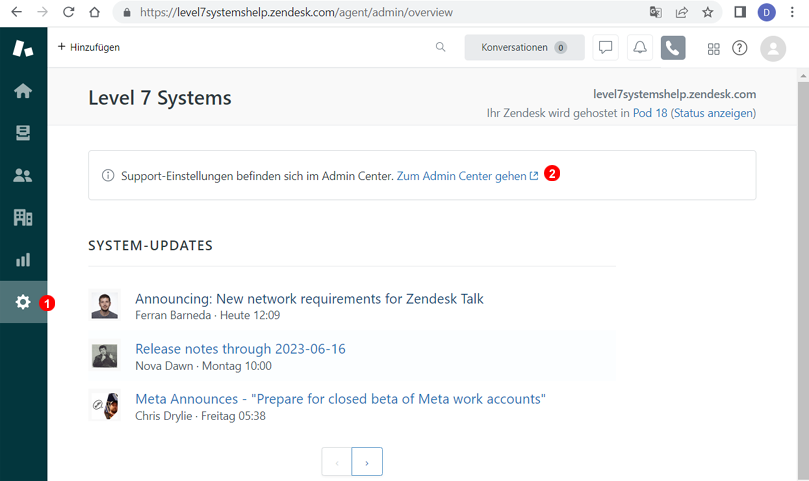Open Announcing New network requirements article

309,299
